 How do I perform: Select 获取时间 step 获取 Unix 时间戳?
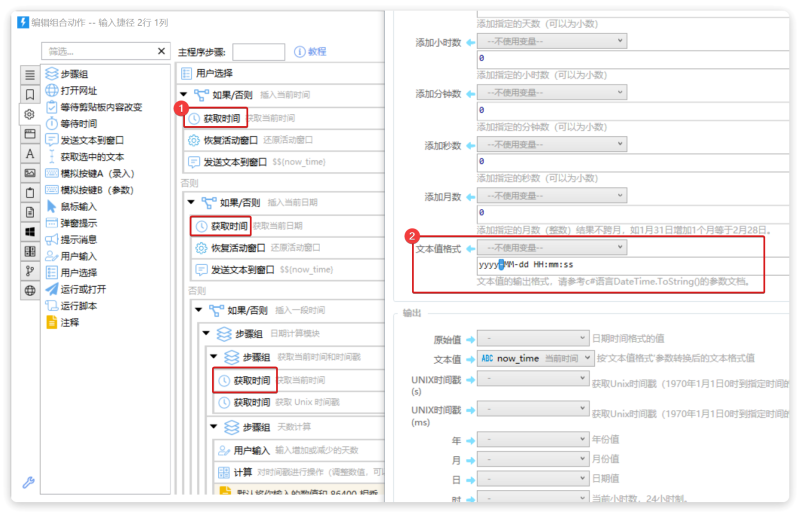pyautogui.click(x=299, y=402)
